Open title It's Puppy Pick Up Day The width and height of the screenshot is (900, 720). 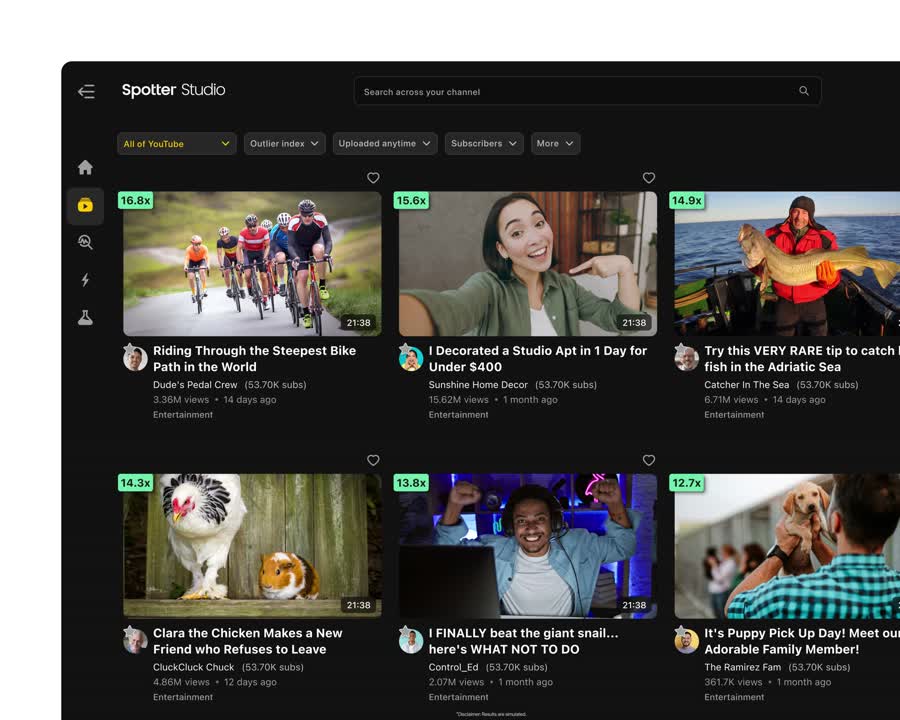pos(802,641)
